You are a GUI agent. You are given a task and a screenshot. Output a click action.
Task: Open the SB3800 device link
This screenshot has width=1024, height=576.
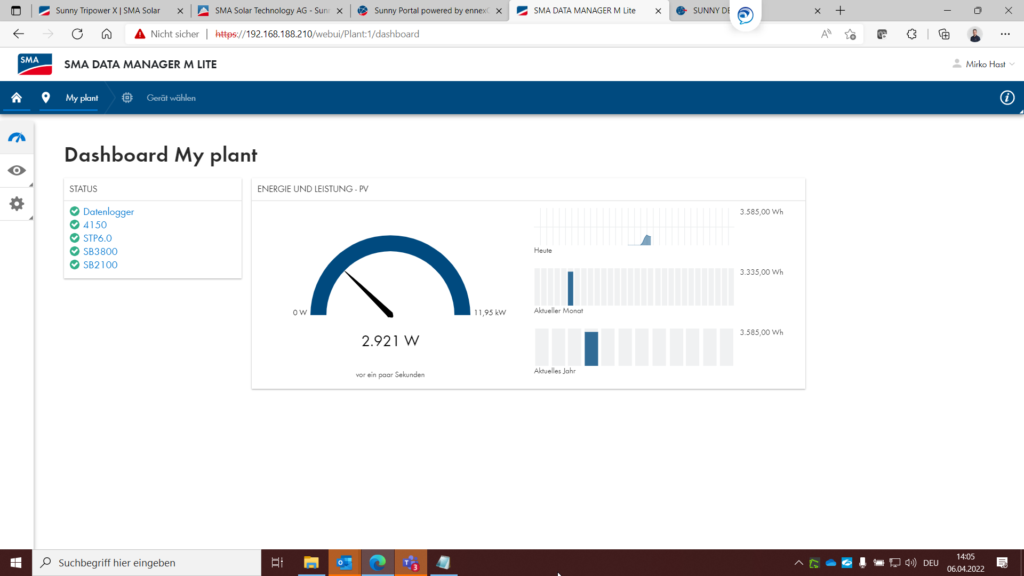pyautogui.click(x=99, y=252)
